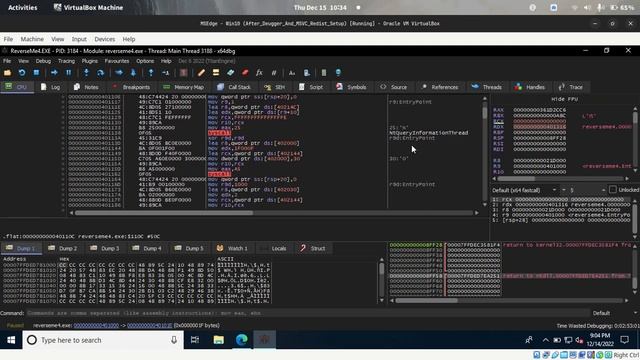The image size is (640, 360).
Task: Click the status bar start address link
Action: (x=96, y=325)
